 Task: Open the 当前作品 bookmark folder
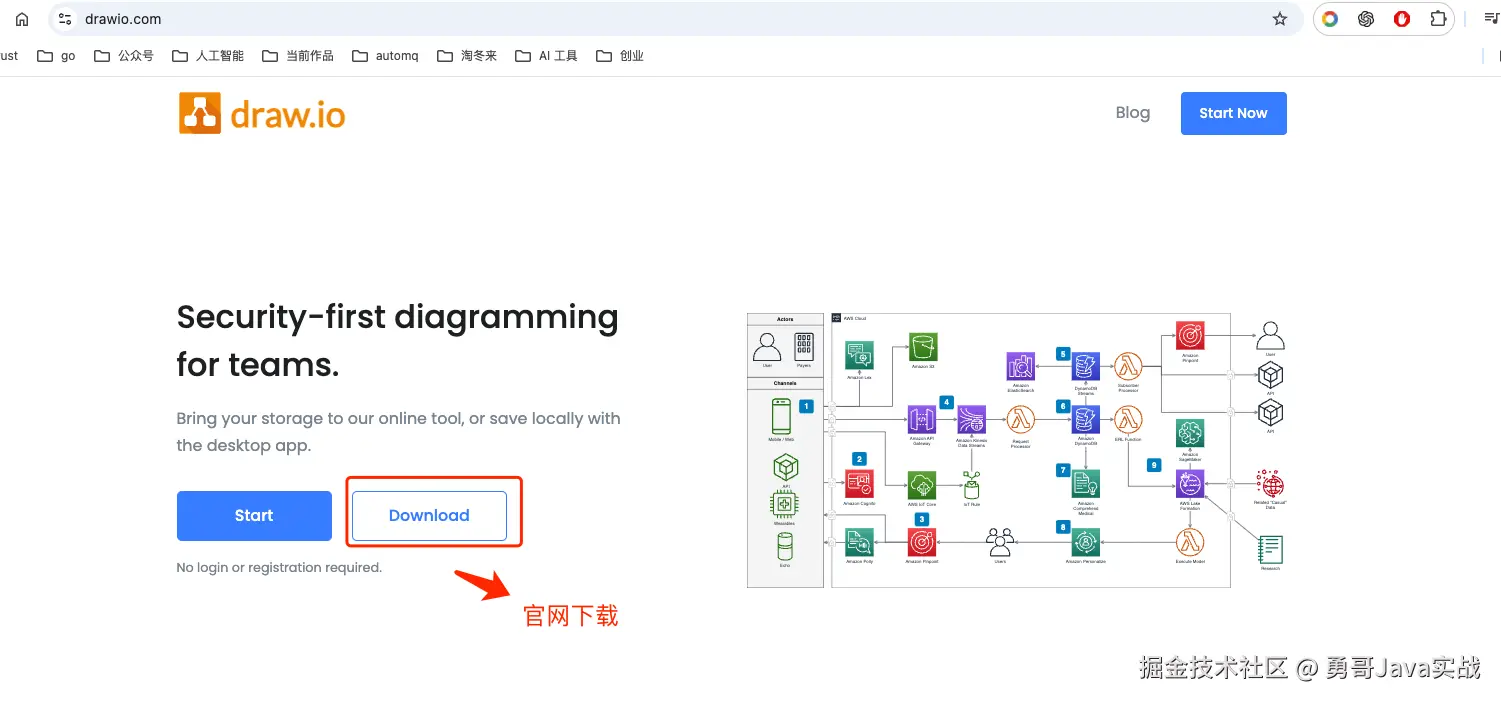(298, 56)
